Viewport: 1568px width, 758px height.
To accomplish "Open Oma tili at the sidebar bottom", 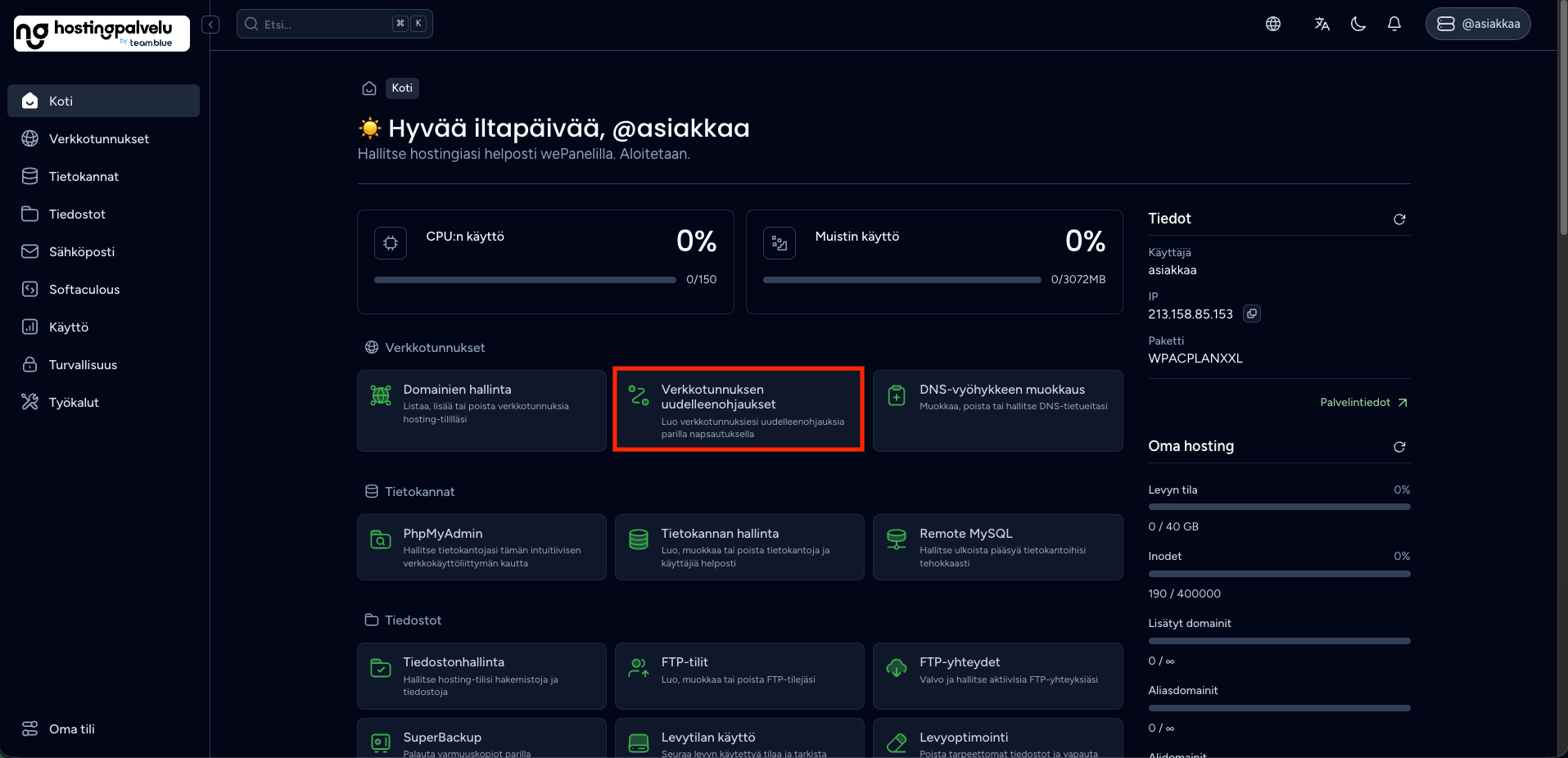I will (x=103, y=729).
